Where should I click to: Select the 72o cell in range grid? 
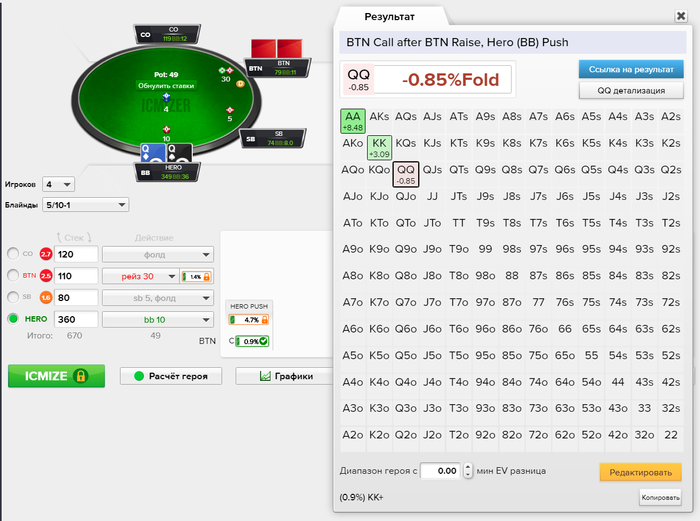pyautogui.click(x=538, y=439)
